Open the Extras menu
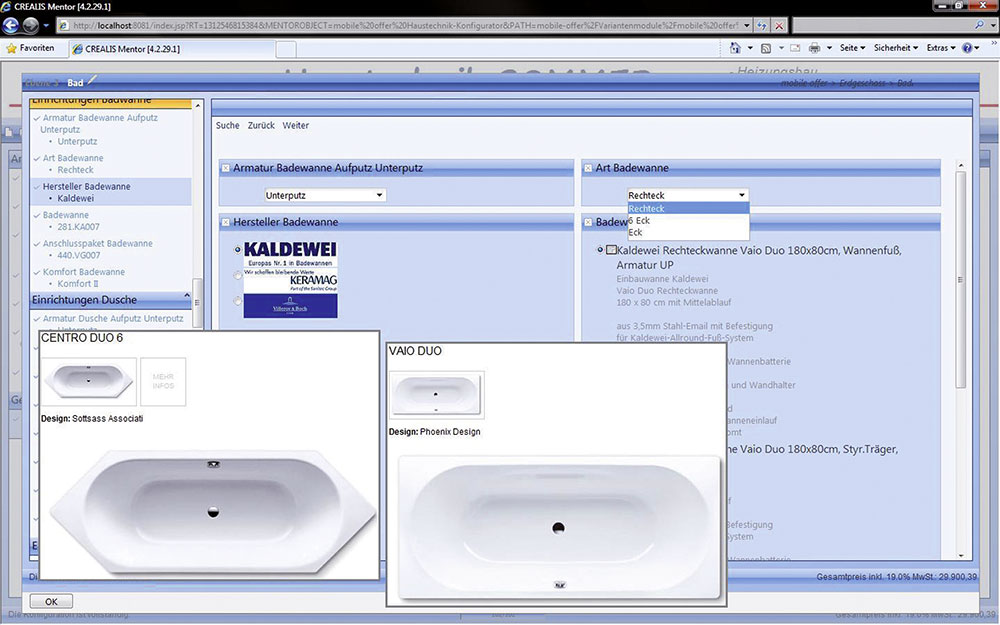The width and height of the screenshot is (1000, 625). (x=941, y=48)
